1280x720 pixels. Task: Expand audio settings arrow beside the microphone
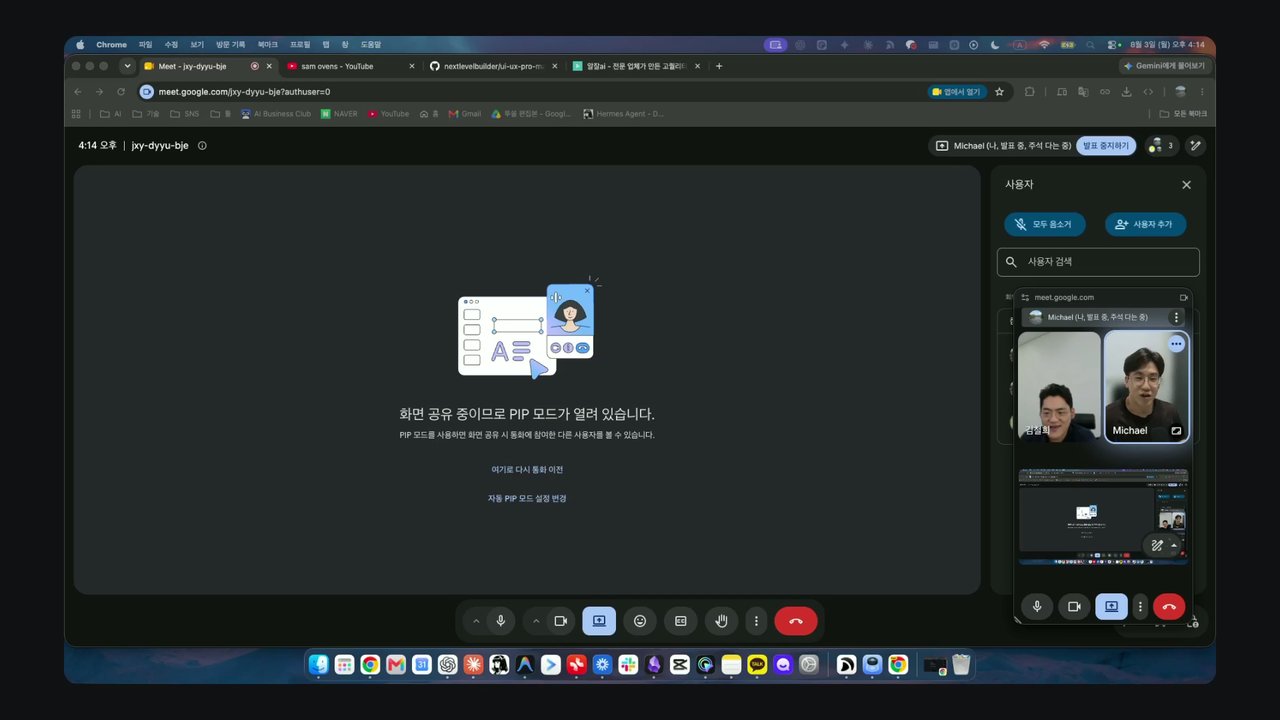click(x=476, y=621)
